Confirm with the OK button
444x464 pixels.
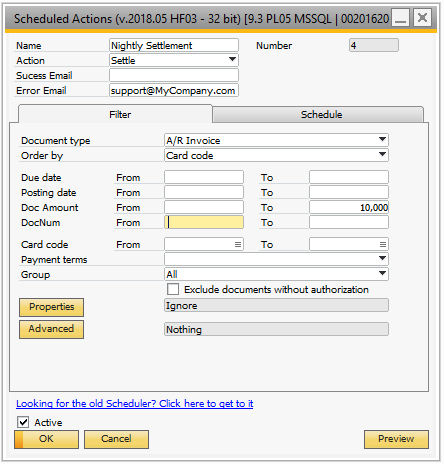pyautogui.click(x=46, y=439)
